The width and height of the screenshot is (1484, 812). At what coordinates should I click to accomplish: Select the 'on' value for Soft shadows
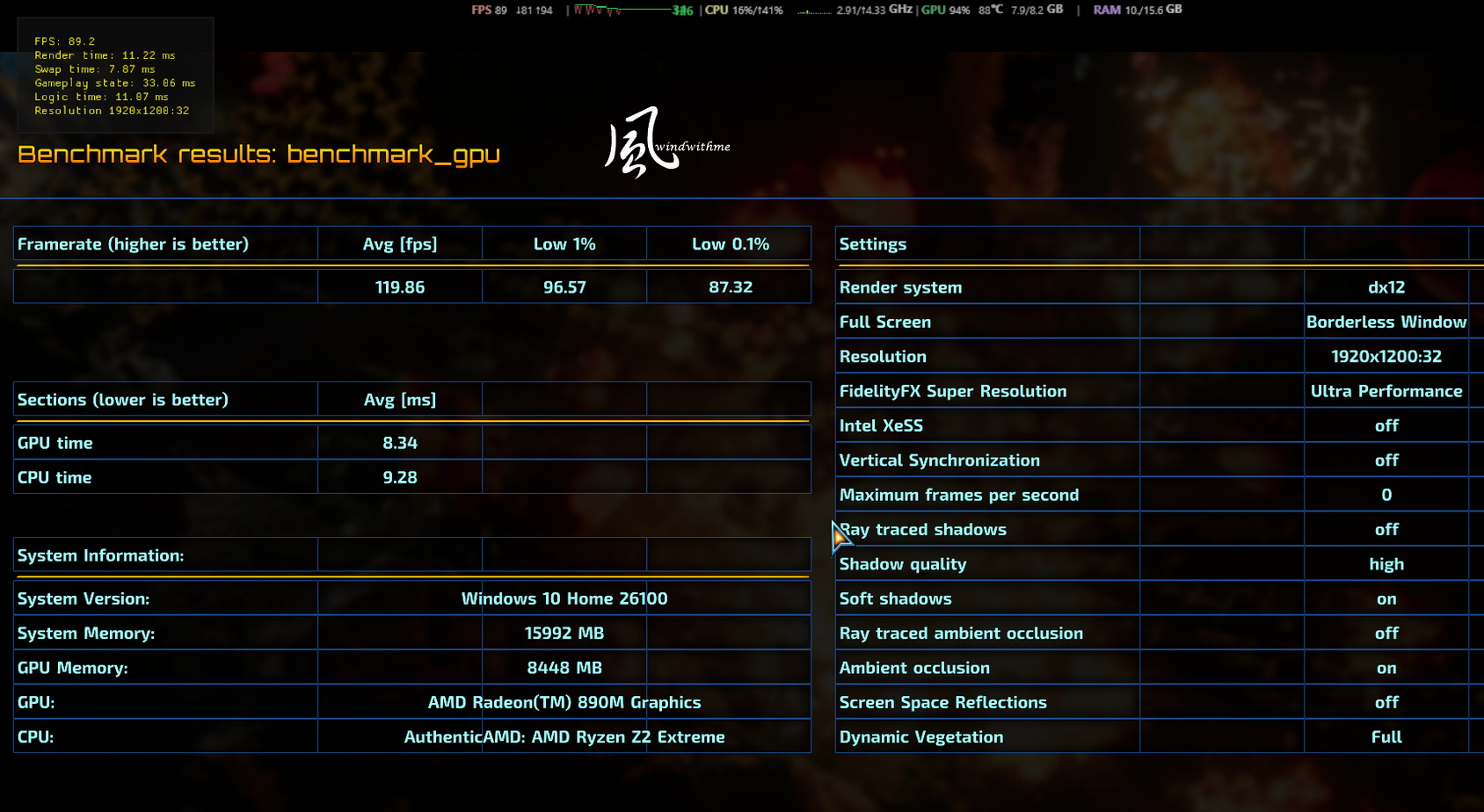pos(1386,599)
